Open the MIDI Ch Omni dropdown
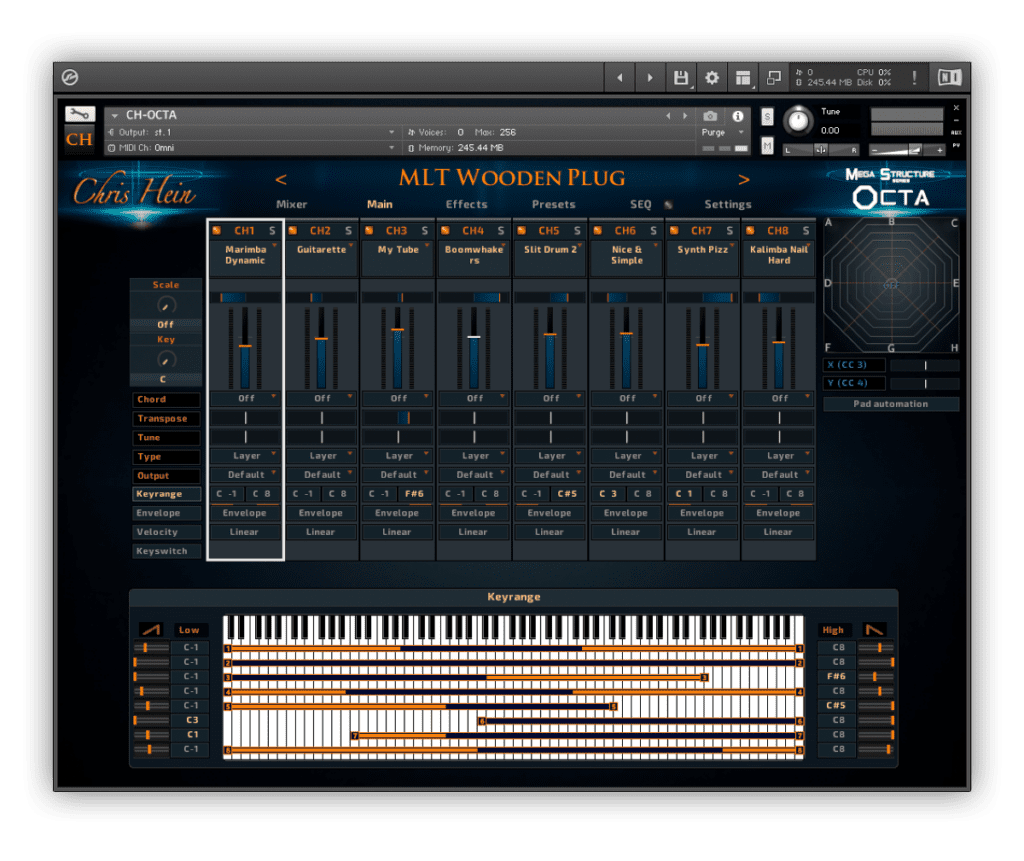The width and height of the screenshot is (1024, 861). [251, 148]
